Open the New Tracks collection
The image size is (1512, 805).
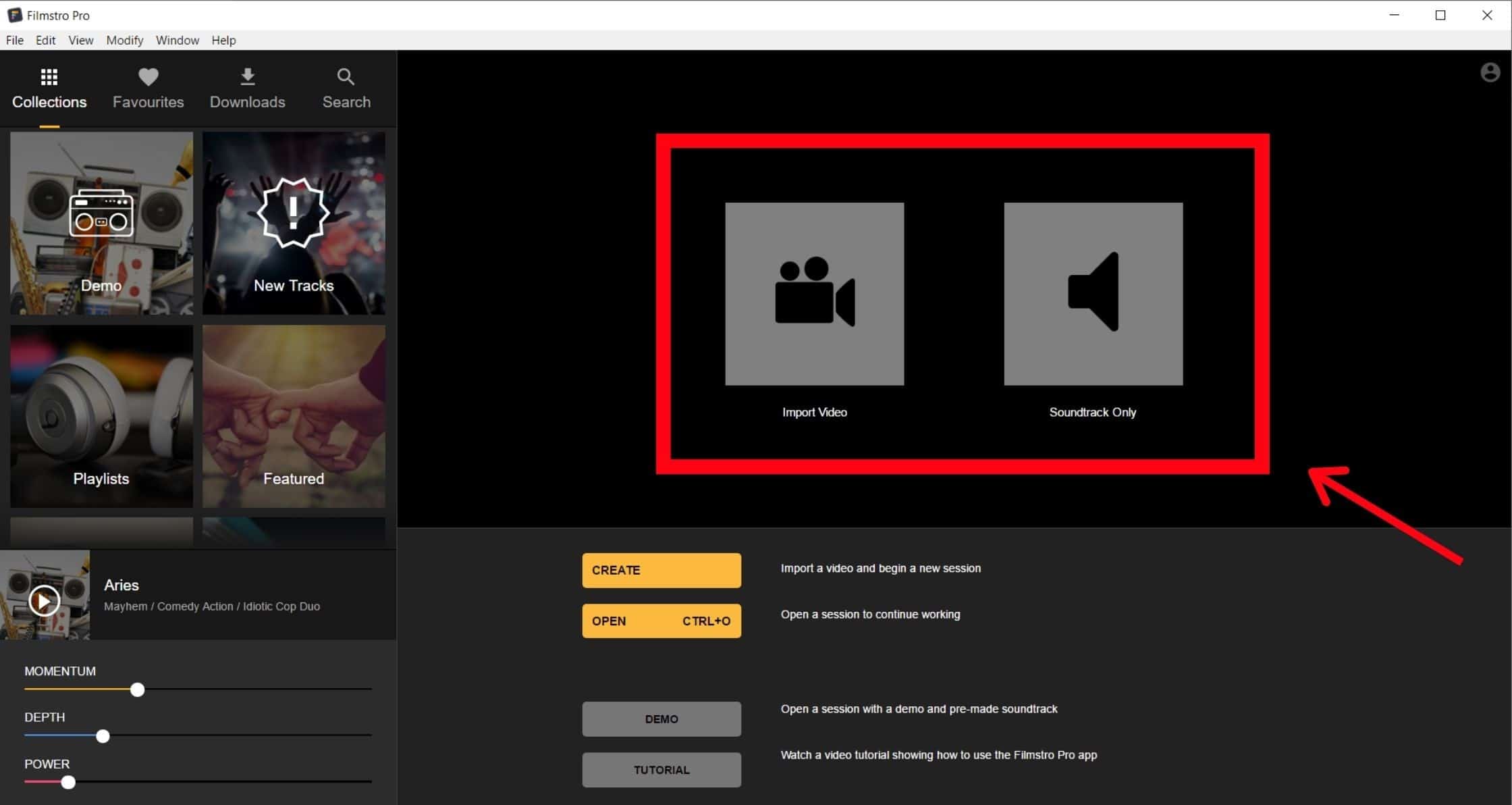(294, 223)
